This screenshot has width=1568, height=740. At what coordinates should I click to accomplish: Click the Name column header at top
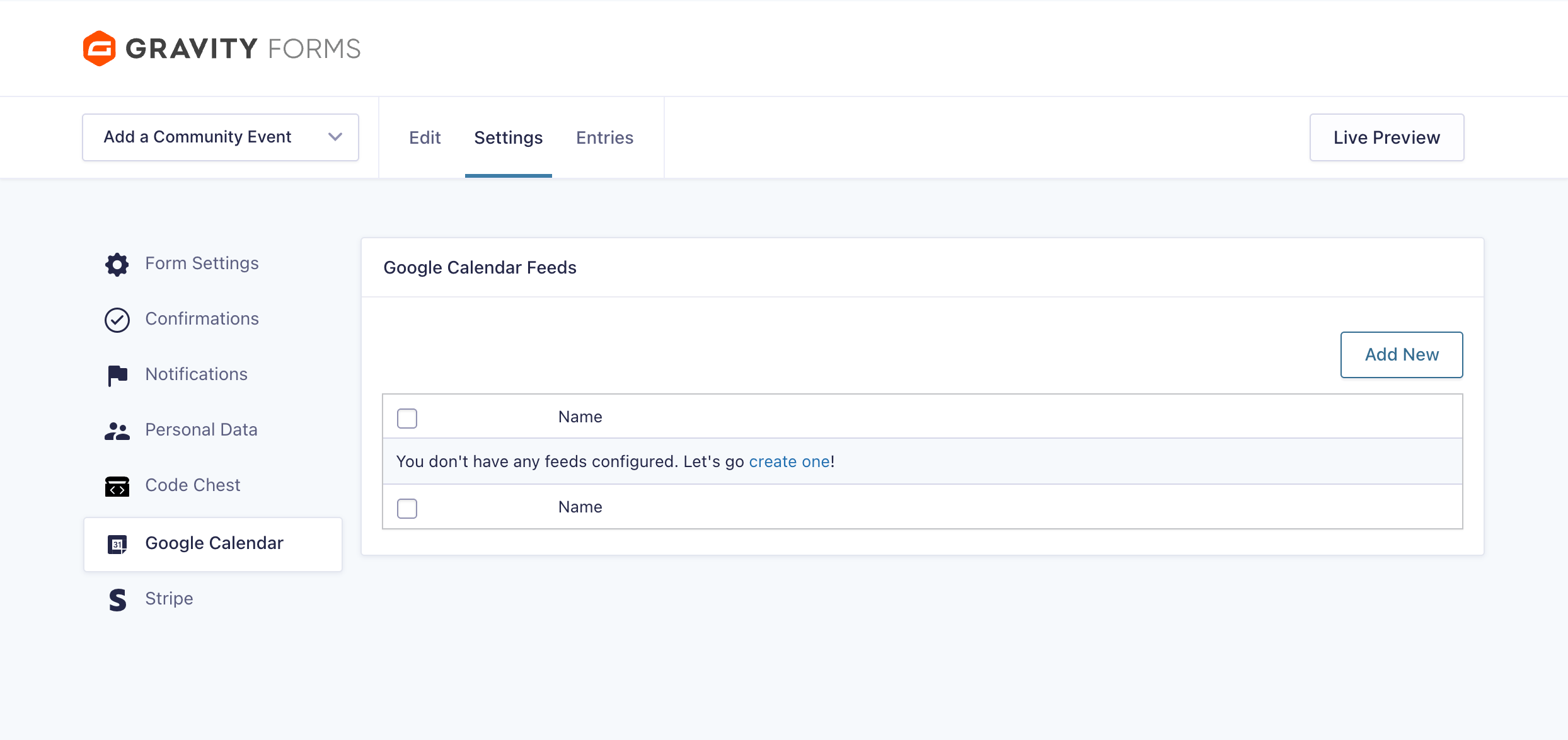pos(580,417)
